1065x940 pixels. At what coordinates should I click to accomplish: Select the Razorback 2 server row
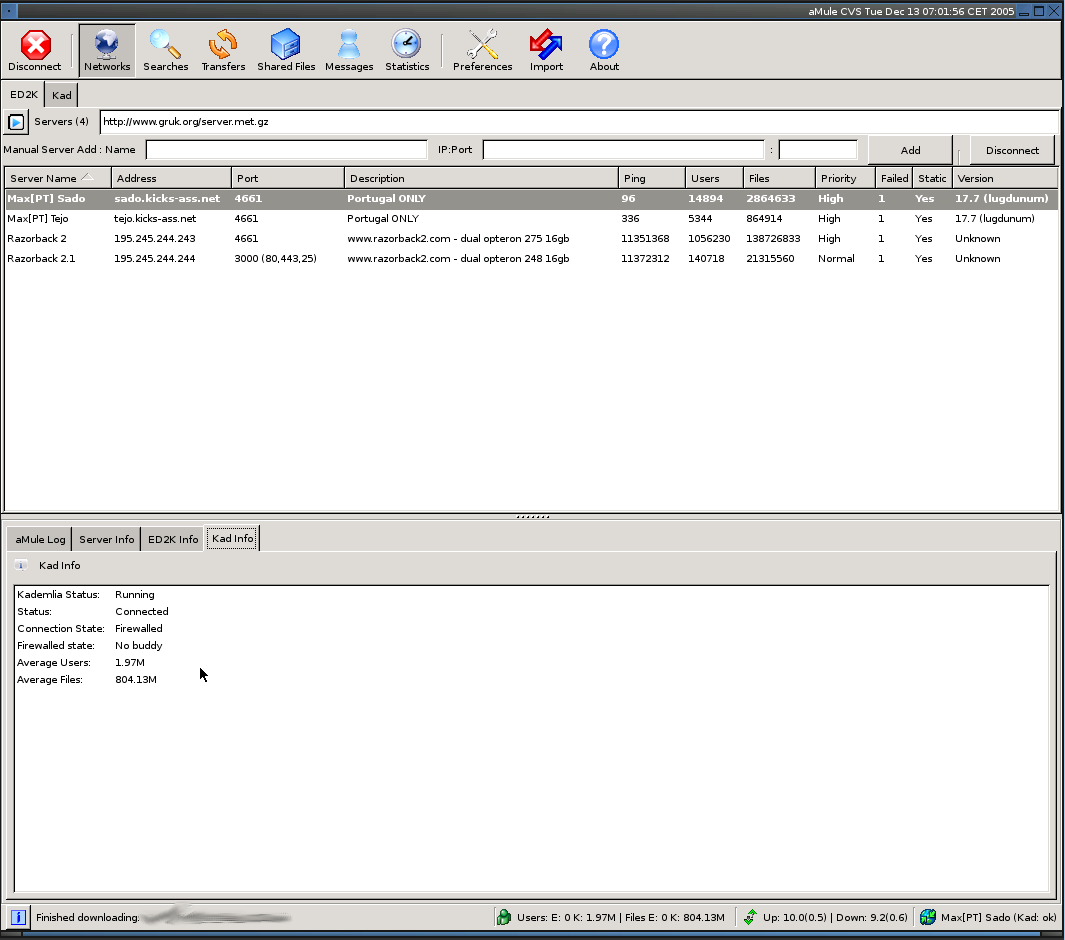click(x=36, y=239)
